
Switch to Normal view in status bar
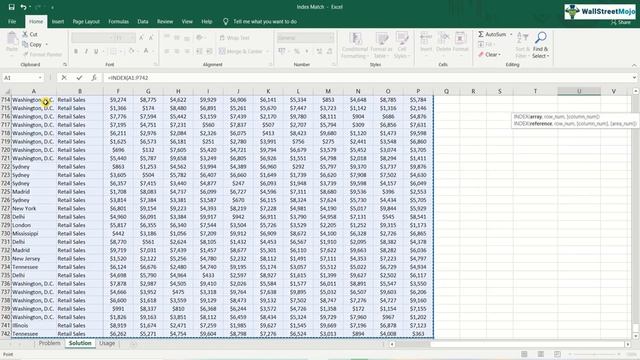524,354
